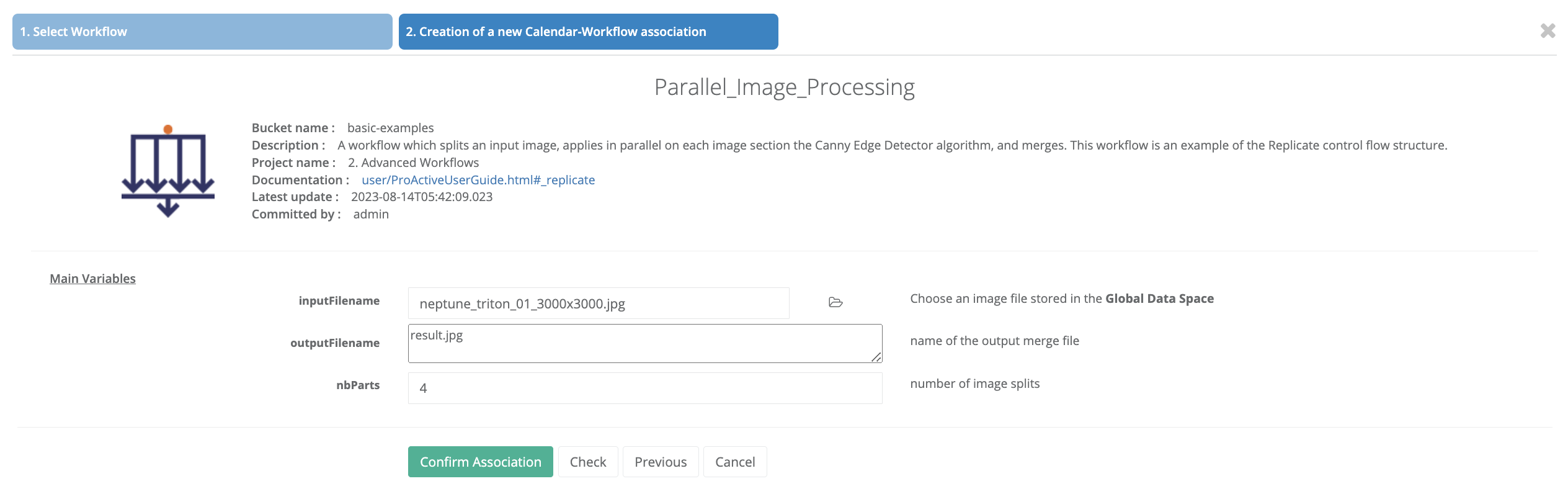
Task: Click the Confirm Association button
Action: (480, 462)
